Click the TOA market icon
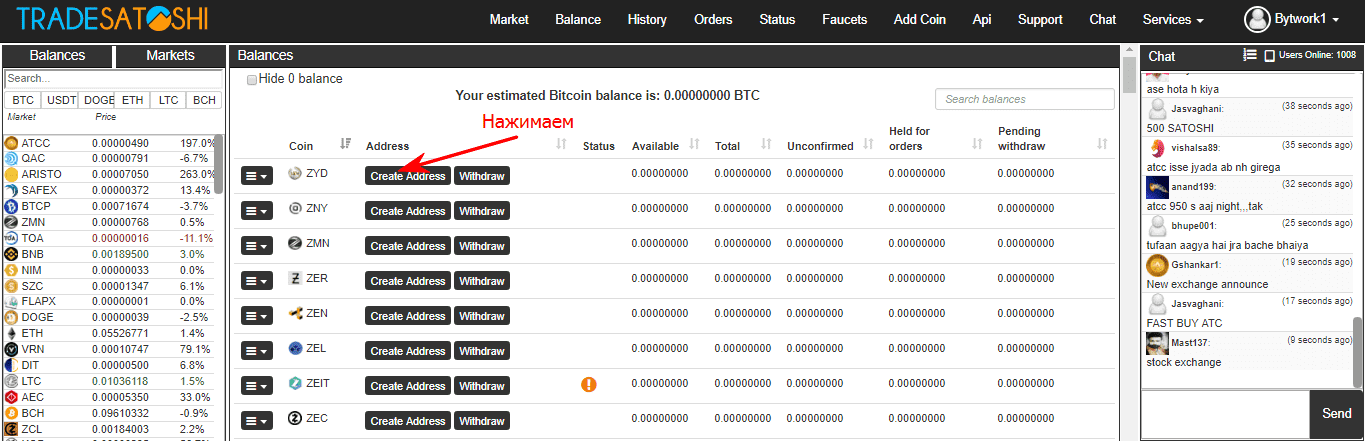 click(12, 239)
